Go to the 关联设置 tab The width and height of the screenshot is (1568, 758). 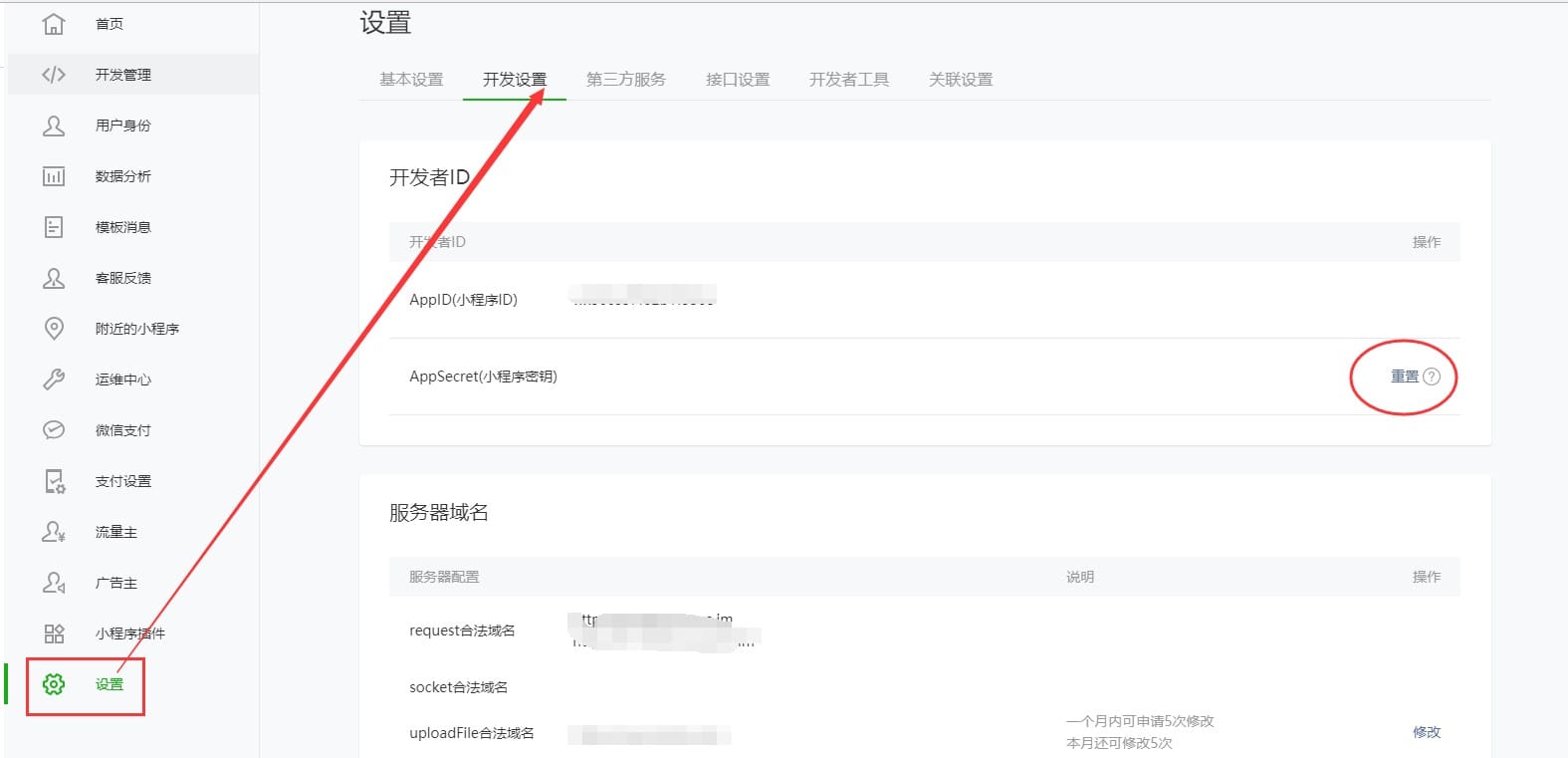pyautogui.click(x=960, y=80)
